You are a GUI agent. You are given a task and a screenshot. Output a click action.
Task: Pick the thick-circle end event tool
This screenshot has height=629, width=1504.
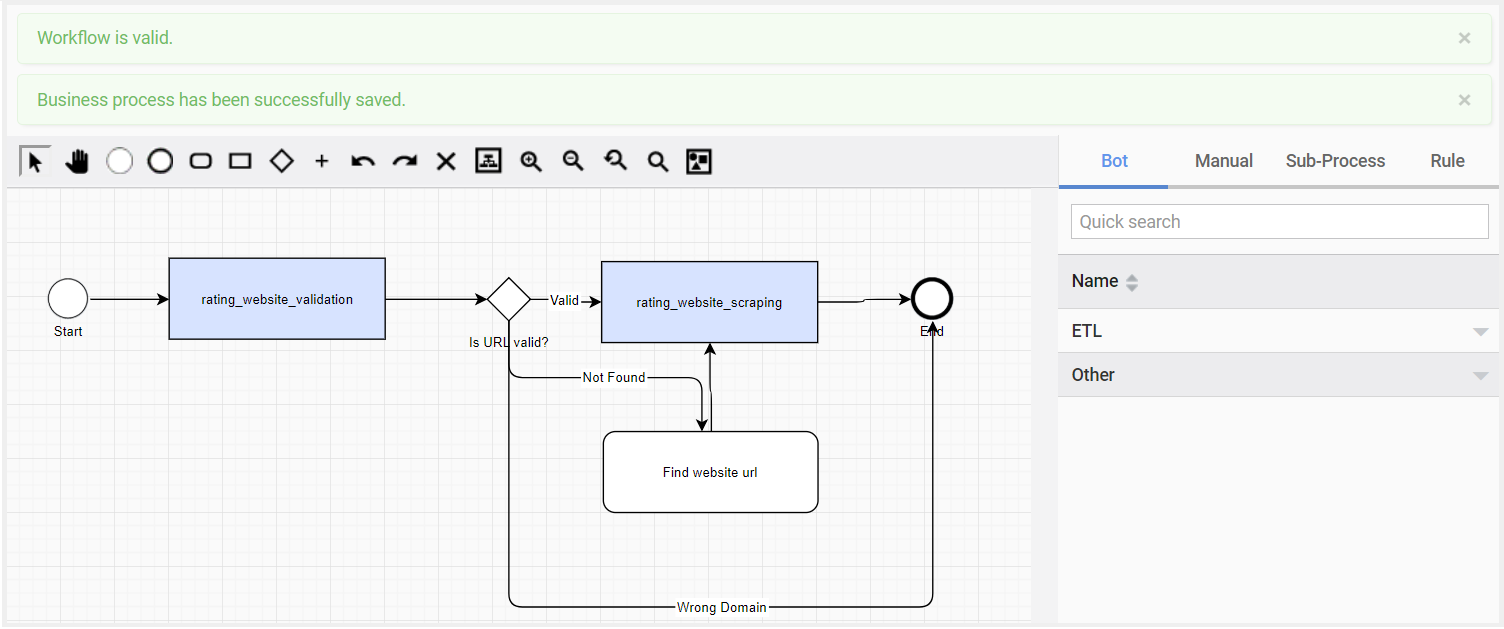pyautogui.click(x=160, y=161)
